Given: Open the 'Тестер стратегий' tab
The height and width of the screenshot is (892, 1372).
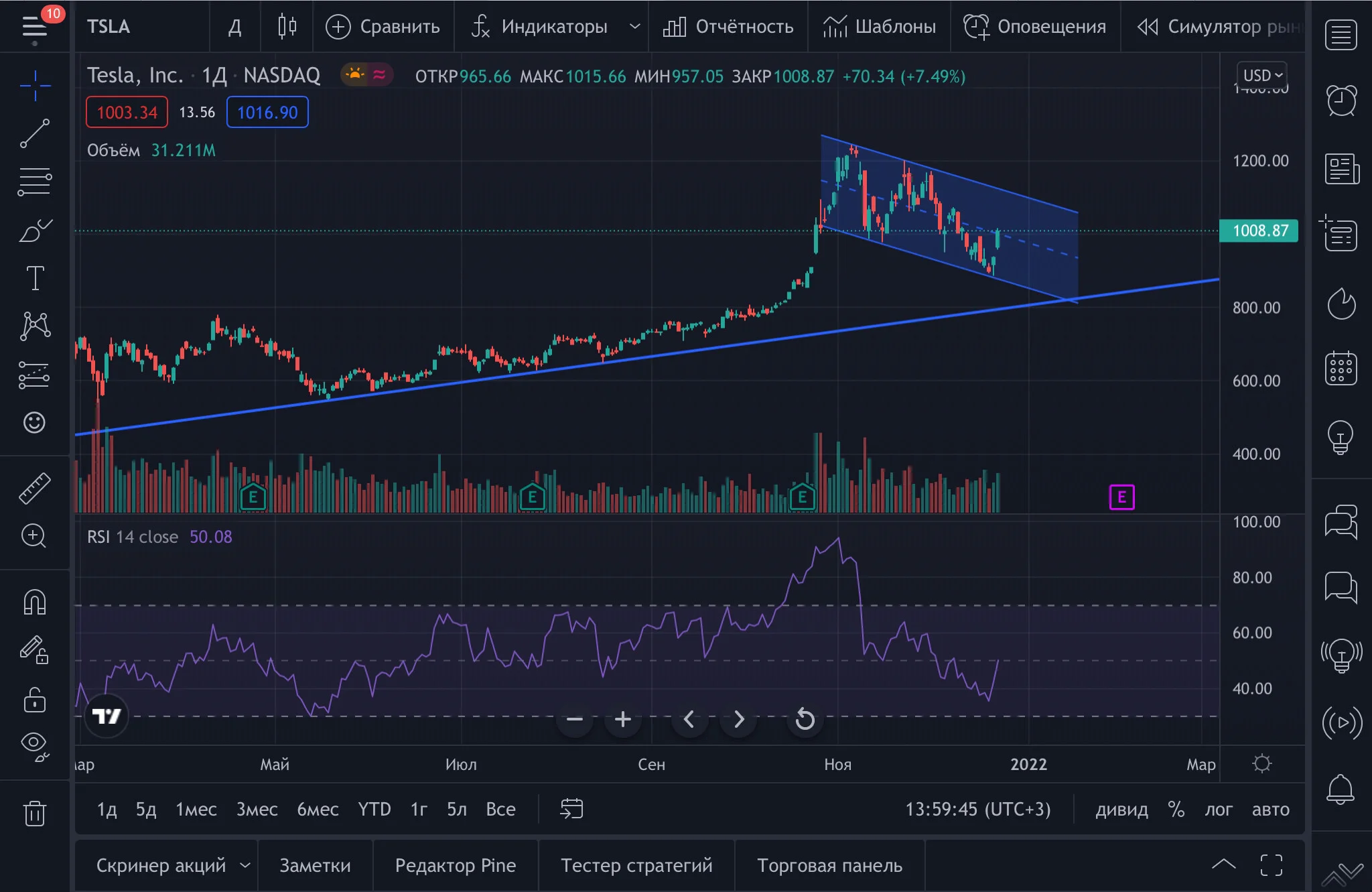Looking at the screenshot, I should (636, 865).
